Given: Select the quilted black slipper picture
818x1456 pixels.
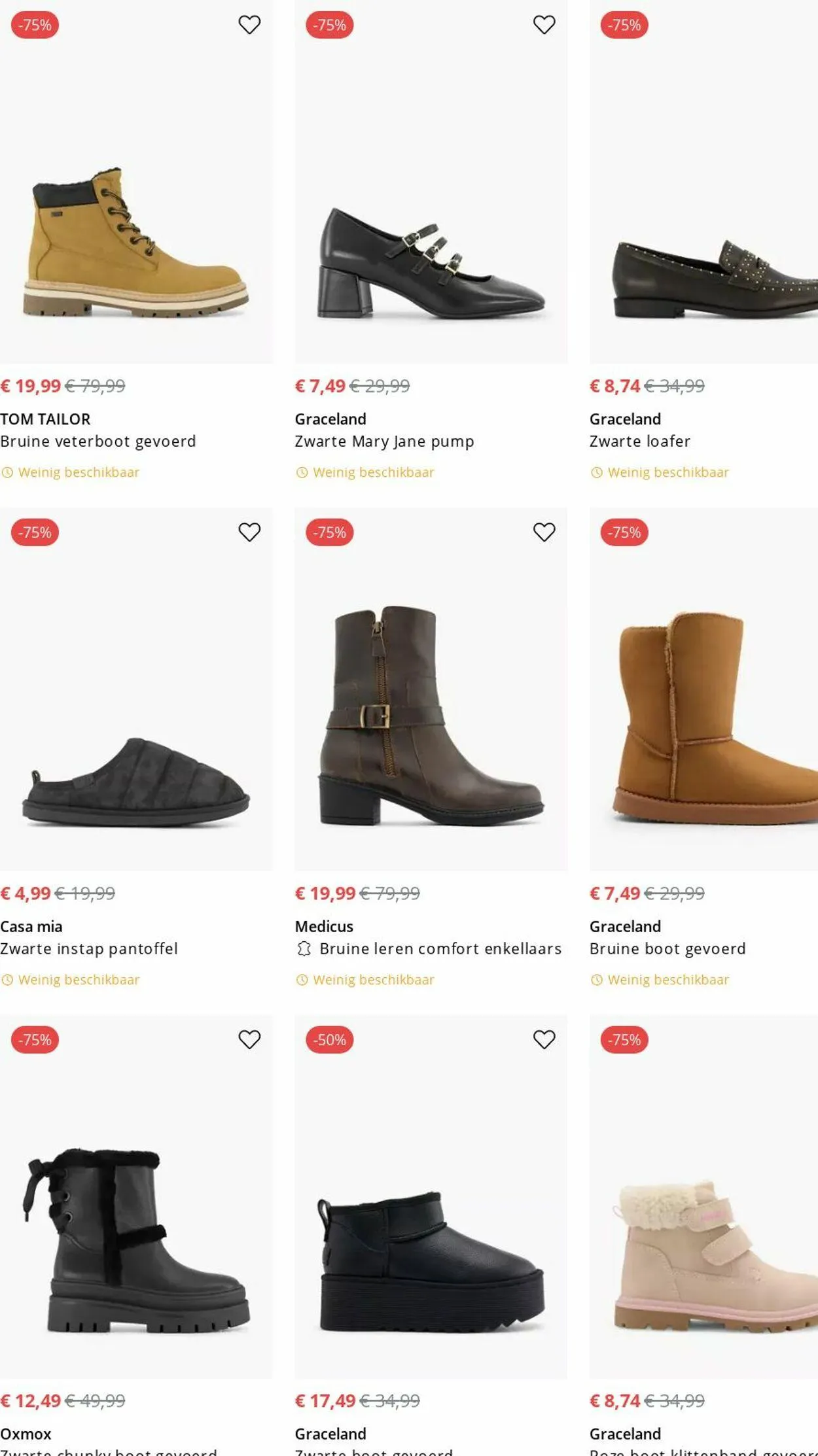Looking at the screenshot, I should click(x=136, y=782).
